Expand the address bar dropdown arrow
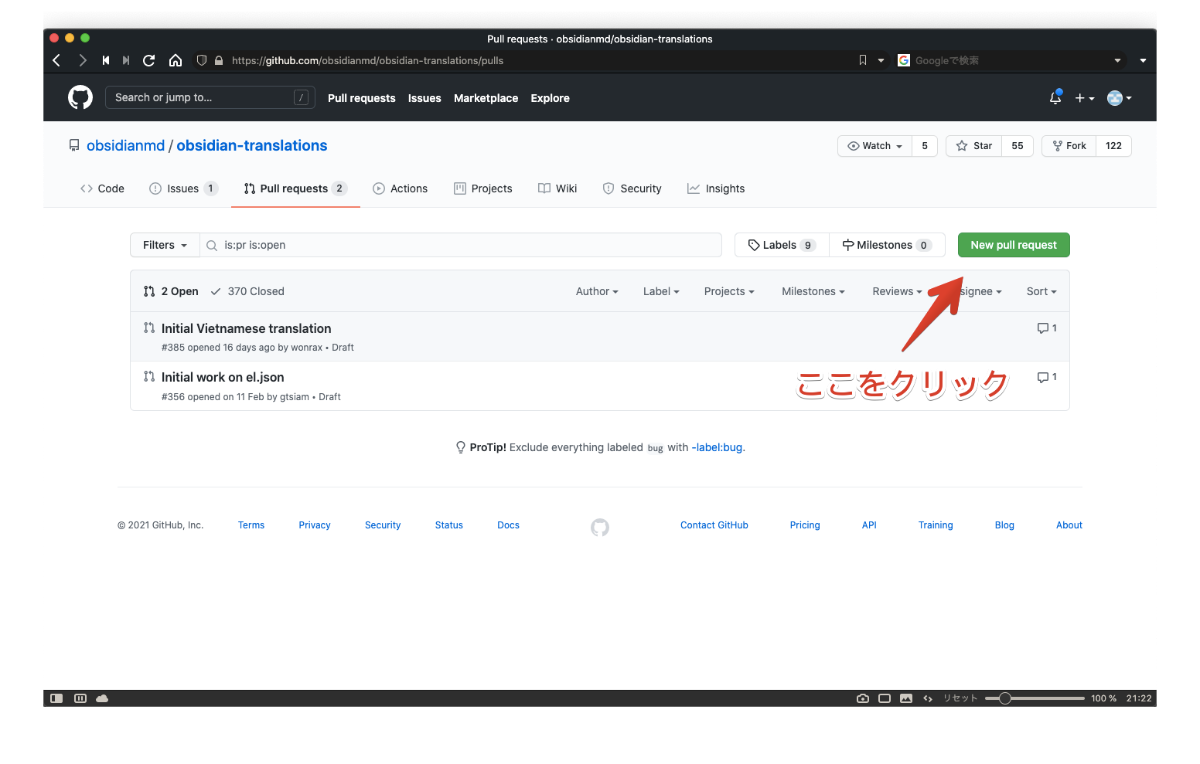This screenshot has height=764, width=1200. (x=881, y=60)
